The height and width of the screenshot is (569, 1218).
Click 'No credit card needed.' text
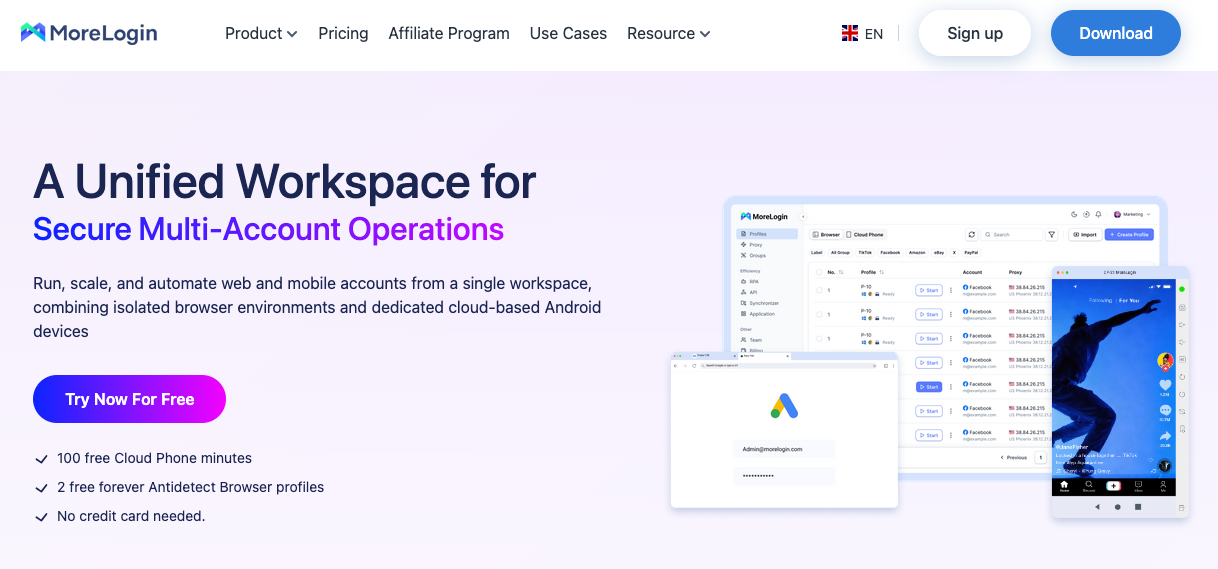click(131, 516)
